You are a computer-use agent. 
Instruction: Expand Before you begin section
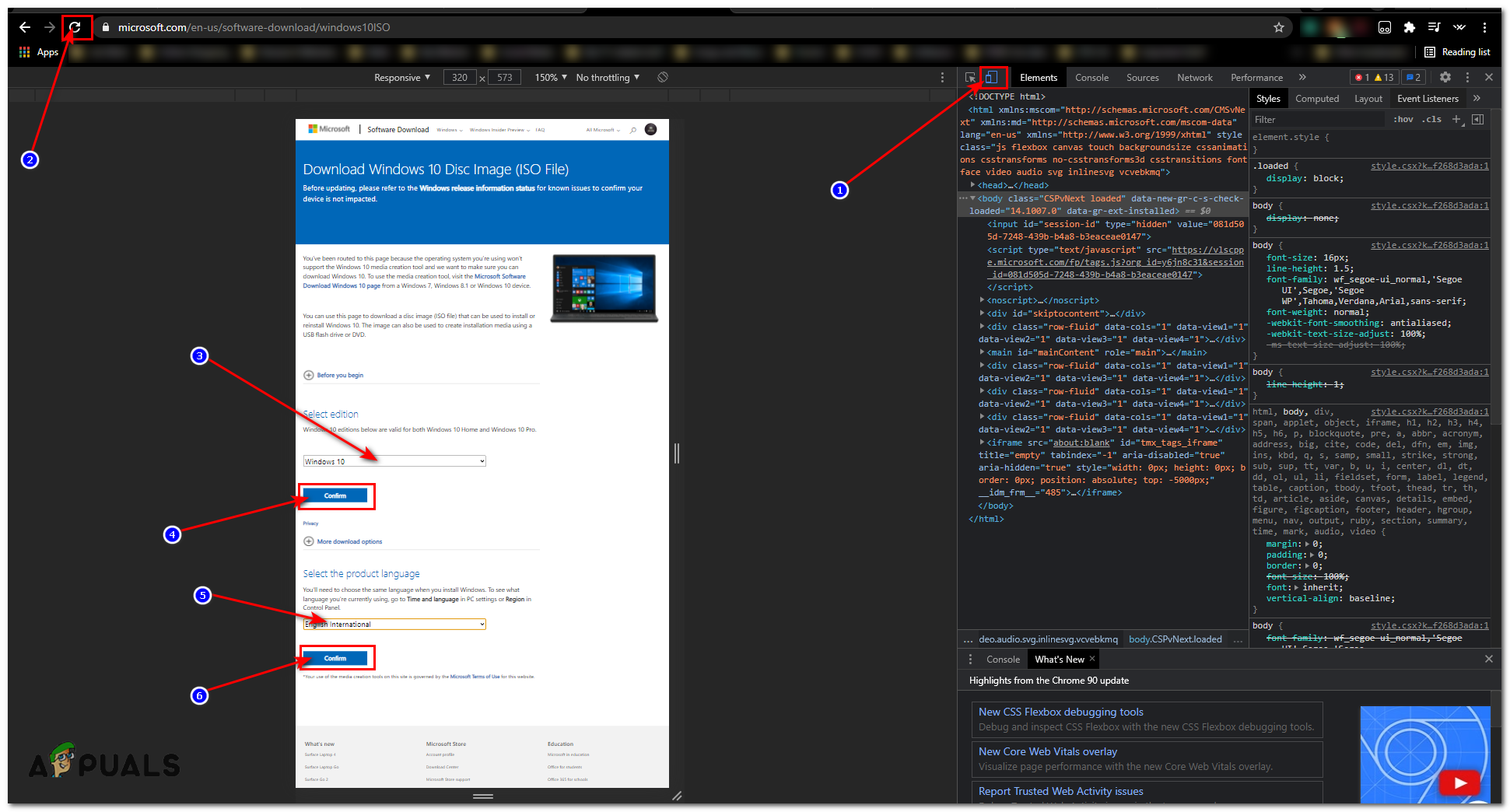click(334, 375)
